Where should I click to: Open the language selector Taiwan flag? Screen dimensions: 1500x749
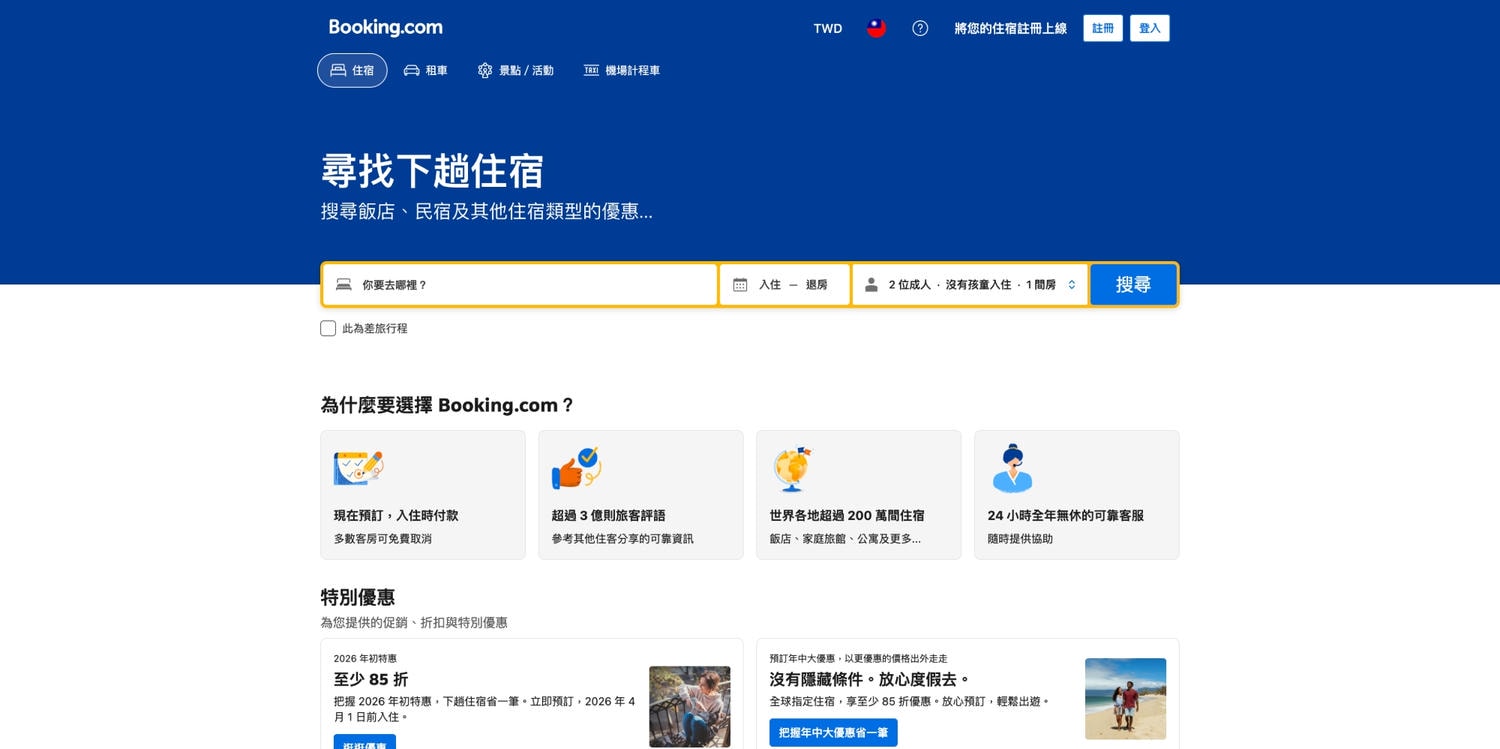(x=876, y=28)
